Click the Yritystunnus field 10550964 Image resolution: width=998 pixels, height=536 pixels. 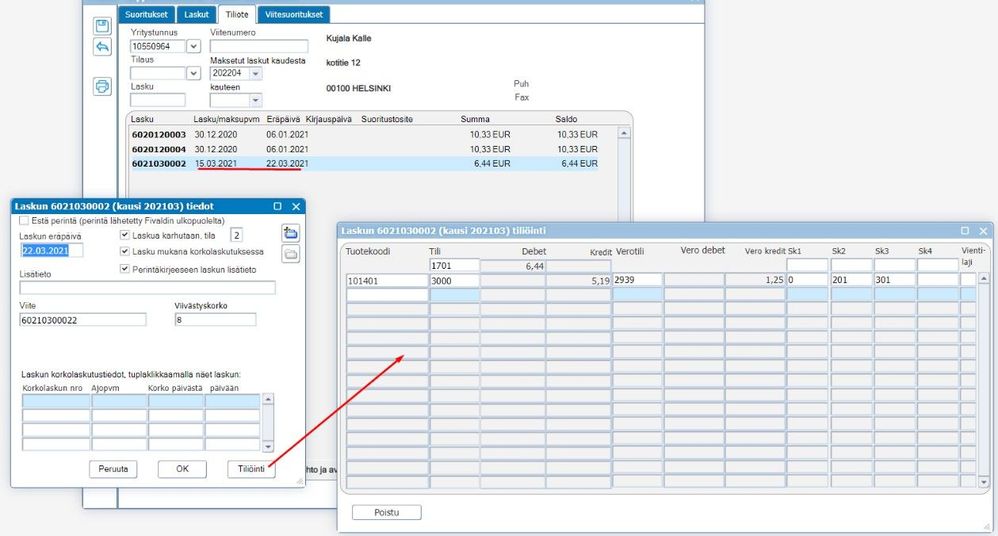coord(158,46)
